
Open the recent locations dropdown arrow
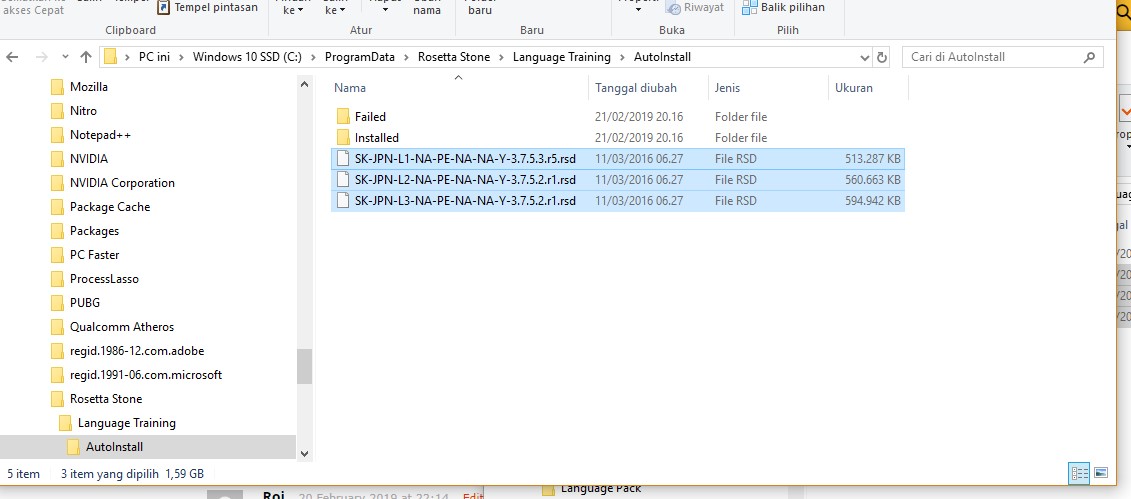click(x=65, y=58)
